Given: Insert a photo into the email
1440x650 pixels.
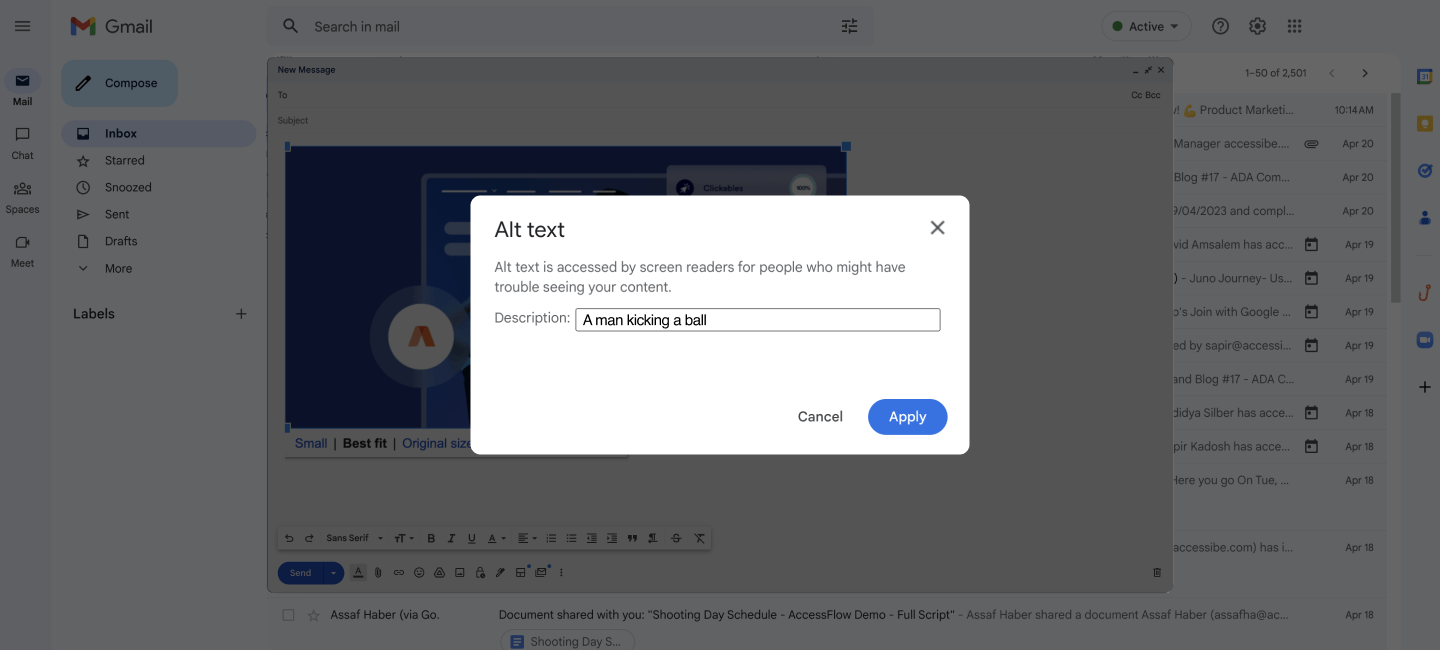Looking at the screenshot, I should tap(460, 571).
